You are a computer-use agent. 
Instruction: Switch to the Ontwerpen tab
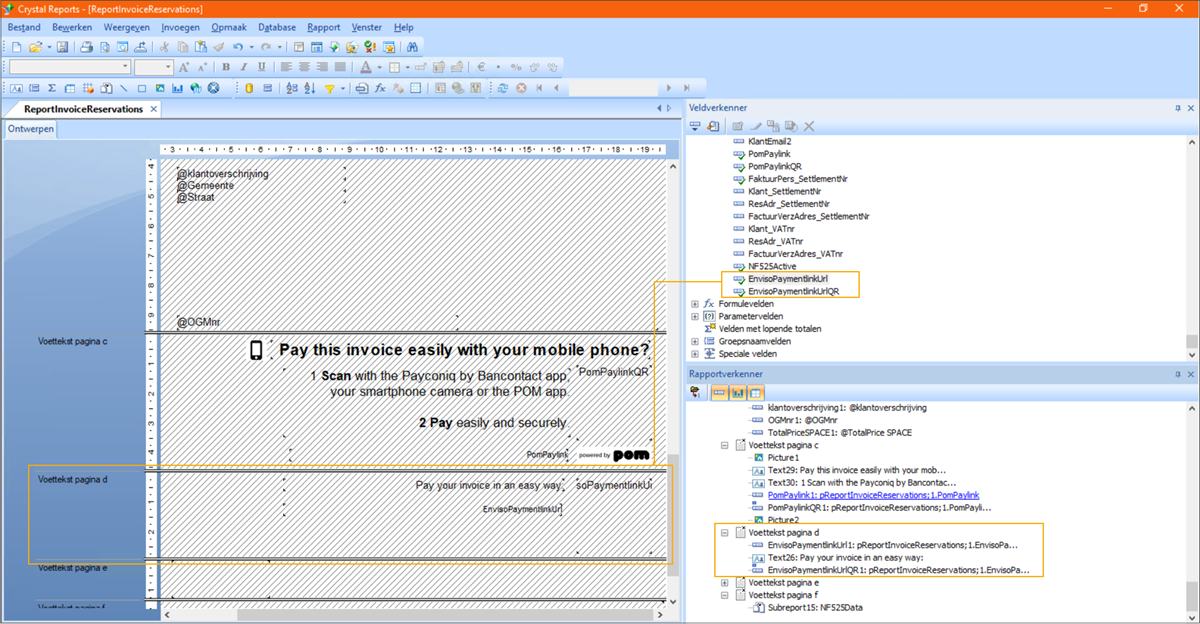(31, 128)
